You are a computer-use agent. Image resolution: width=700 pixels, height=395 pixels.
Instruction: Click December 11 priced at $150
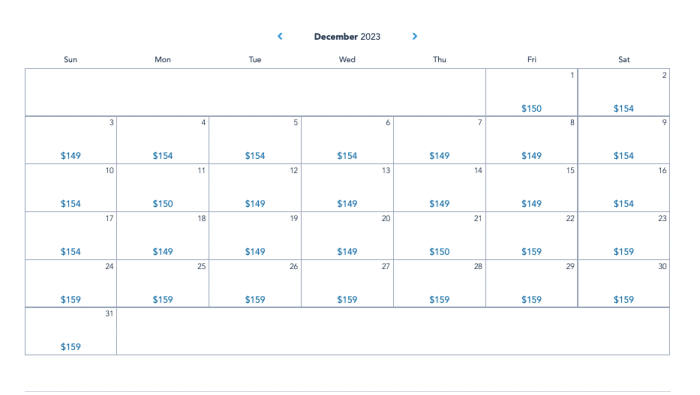[163, 187]
